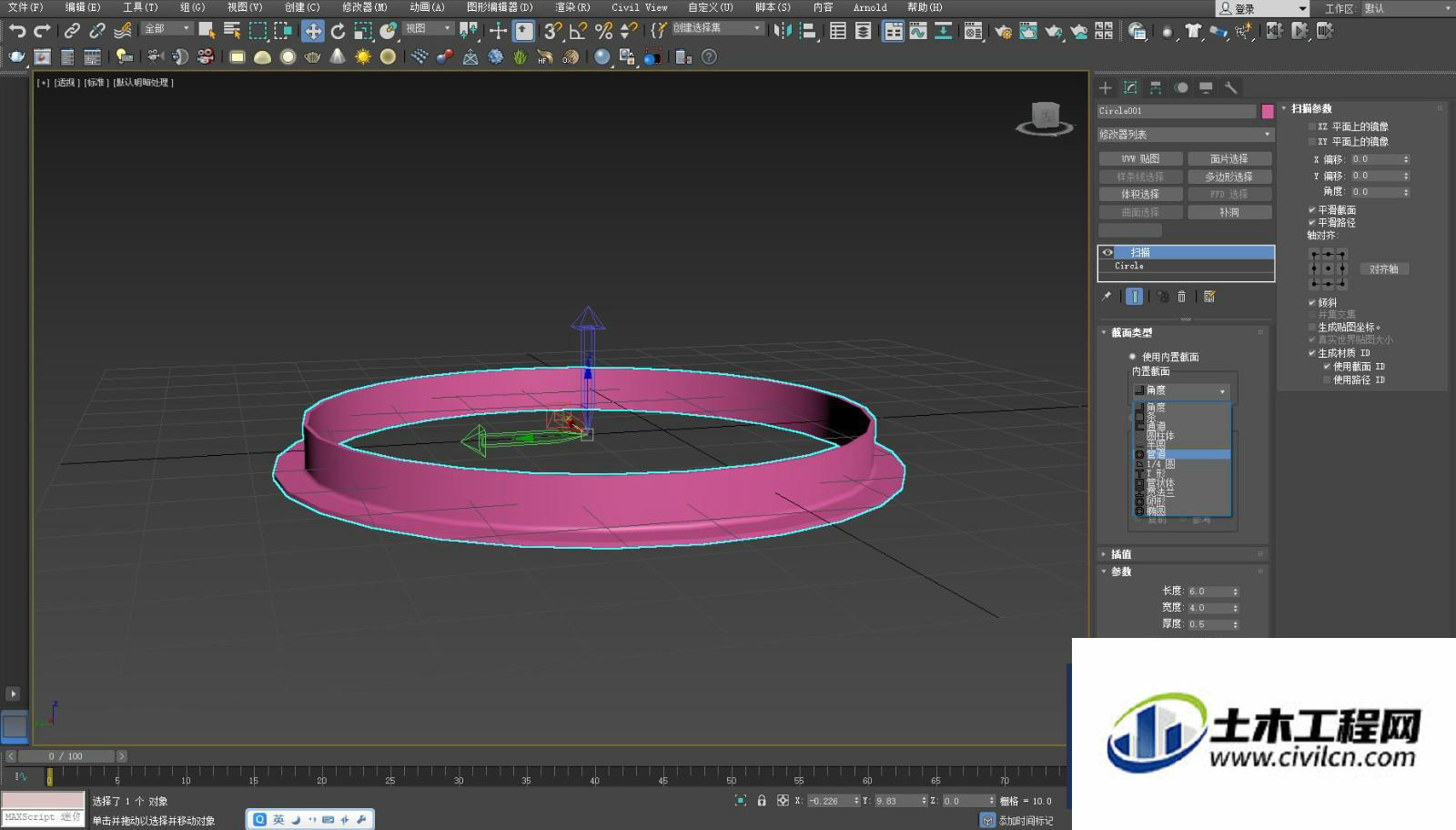Image resolution: width=1456 pixels, height=830 pixels.
Task: Click the 对齐轴 button
Action: click(x=1384, y=269)
